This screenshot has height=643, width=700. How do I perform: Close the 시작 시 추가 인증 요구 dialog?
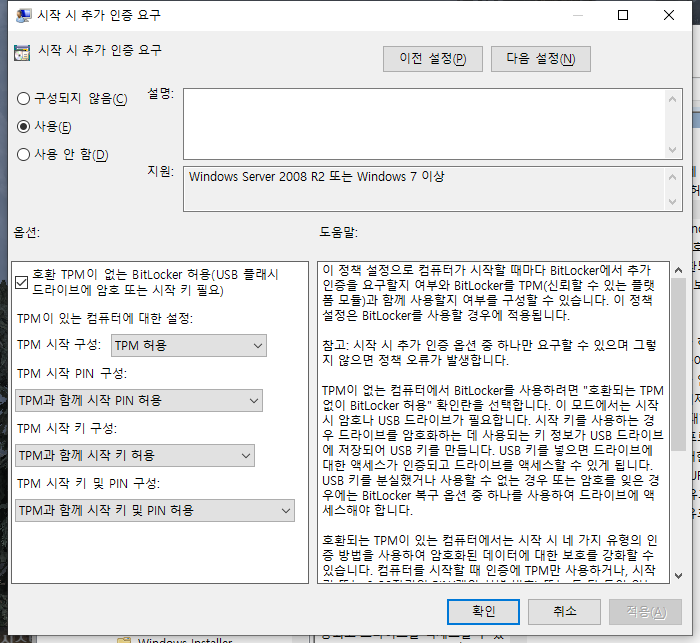[x=669, y=15]
